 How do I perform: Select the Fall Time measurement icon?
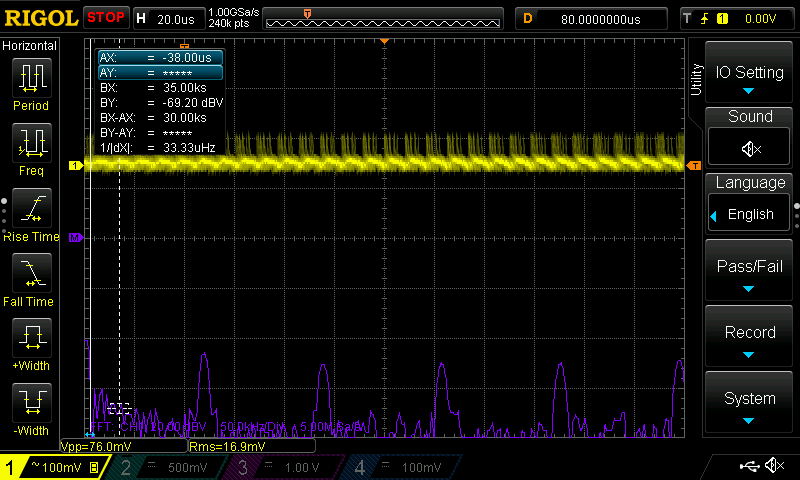tap(31, 277)
